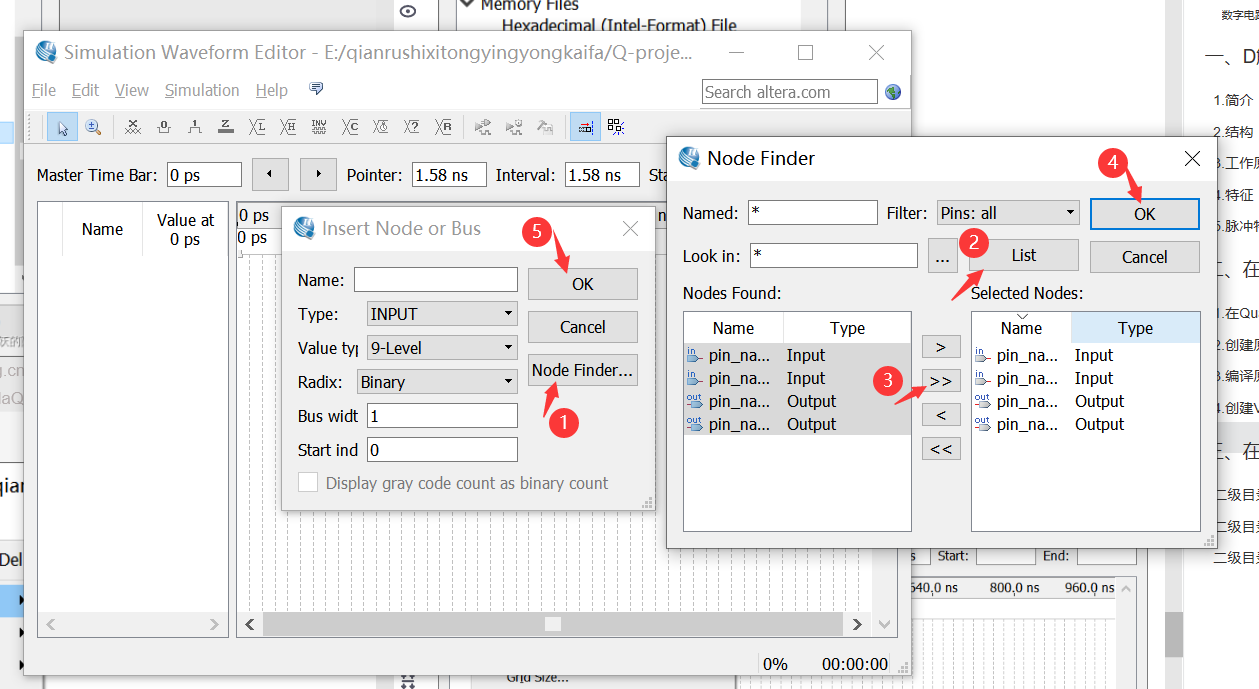Viewport: 1259px width, 689px height.
Task: Apply Forcing Low (0) value
Action: [x=163, y=127]
